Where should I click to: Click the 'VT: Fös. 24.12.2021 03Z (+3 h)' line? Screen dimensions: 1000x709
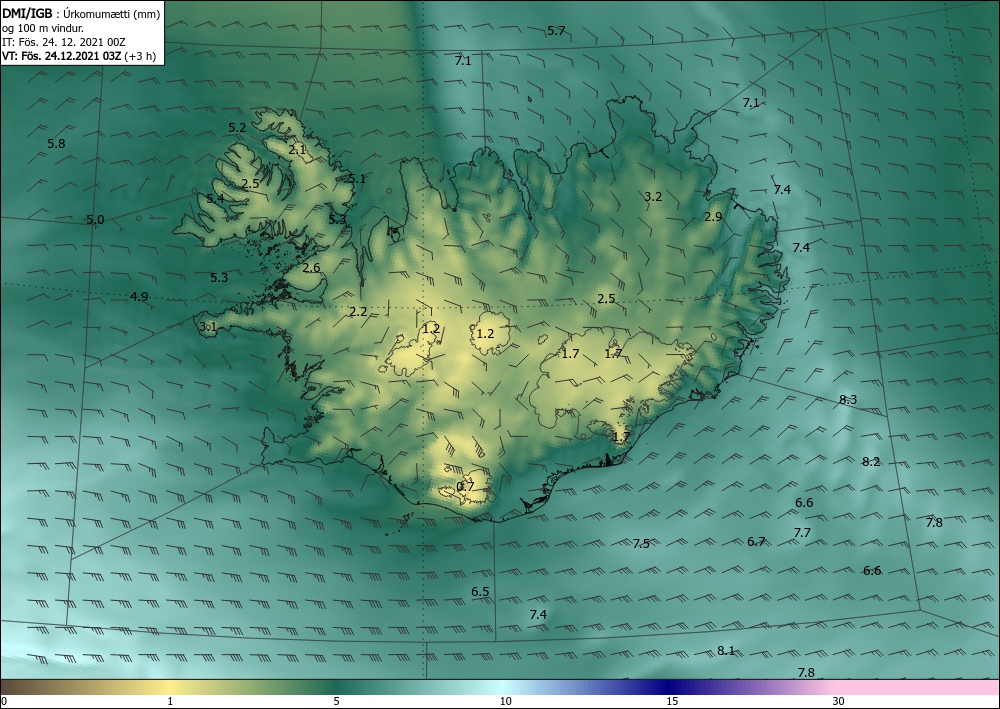point(79,56)
